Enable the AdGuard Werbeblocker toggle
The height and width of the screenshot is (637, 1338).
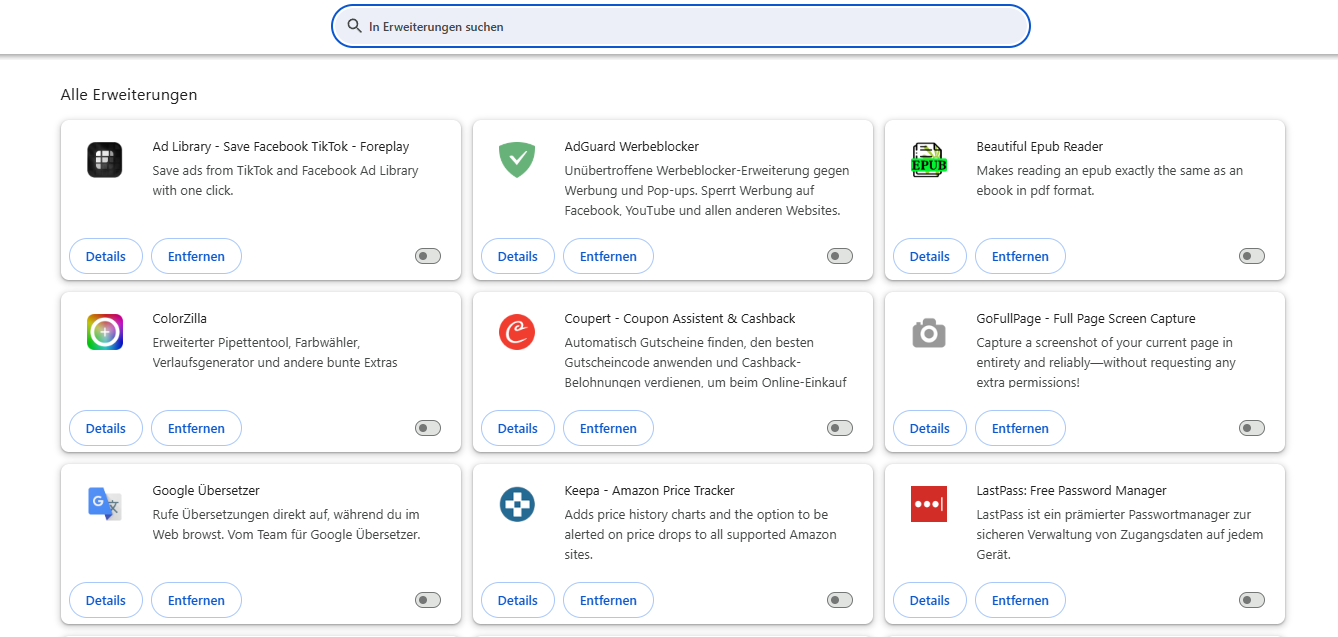(x=840, y=256)
